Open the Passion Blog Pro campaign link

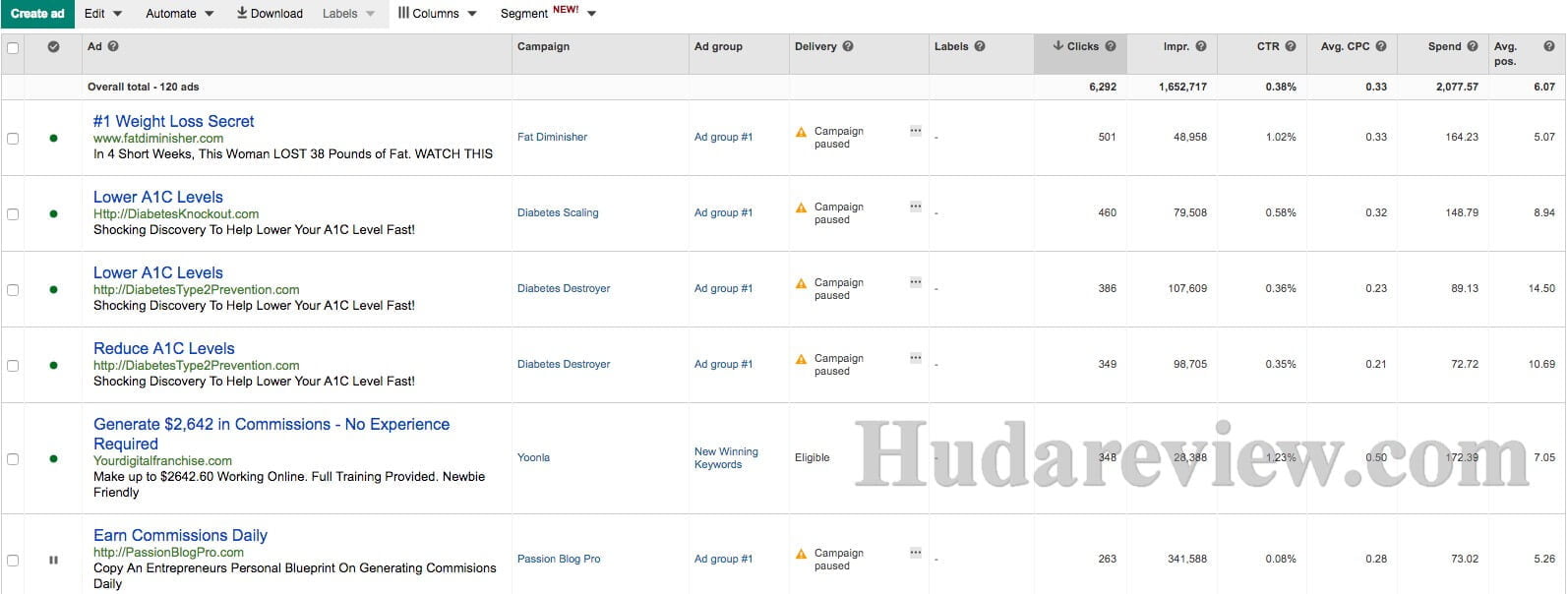click(559, 560)
